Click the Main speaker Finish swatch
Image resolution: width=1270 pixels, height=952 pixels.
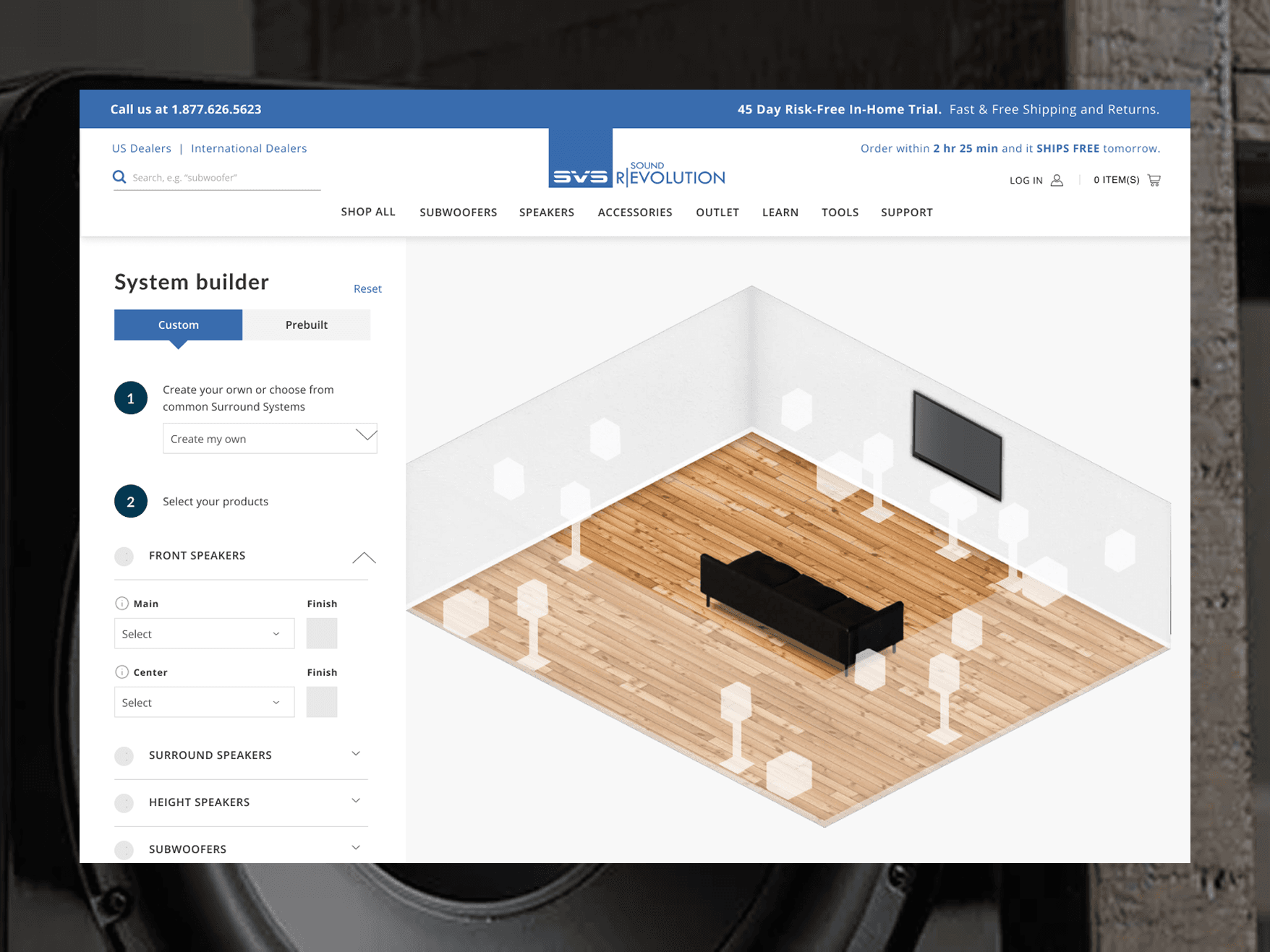click(322, 634)
